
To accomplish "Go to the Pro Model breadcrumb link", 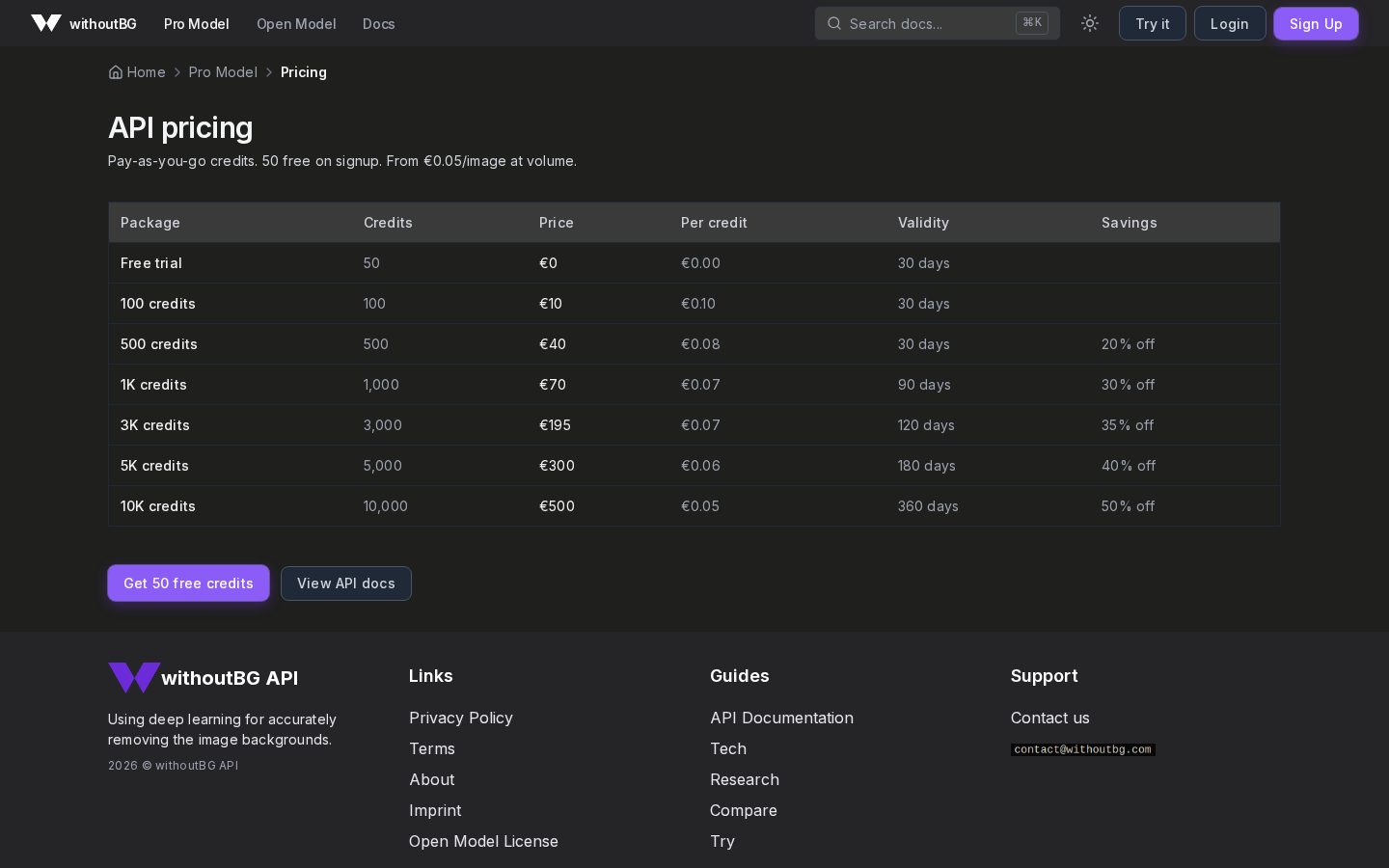I will [223, 72].
